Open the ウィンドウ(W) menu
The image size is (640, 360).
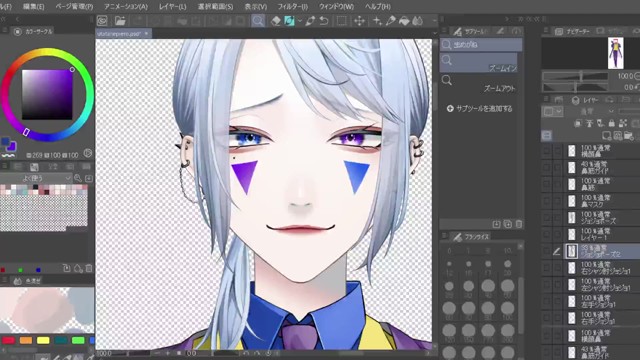click(x=336, y=7)
